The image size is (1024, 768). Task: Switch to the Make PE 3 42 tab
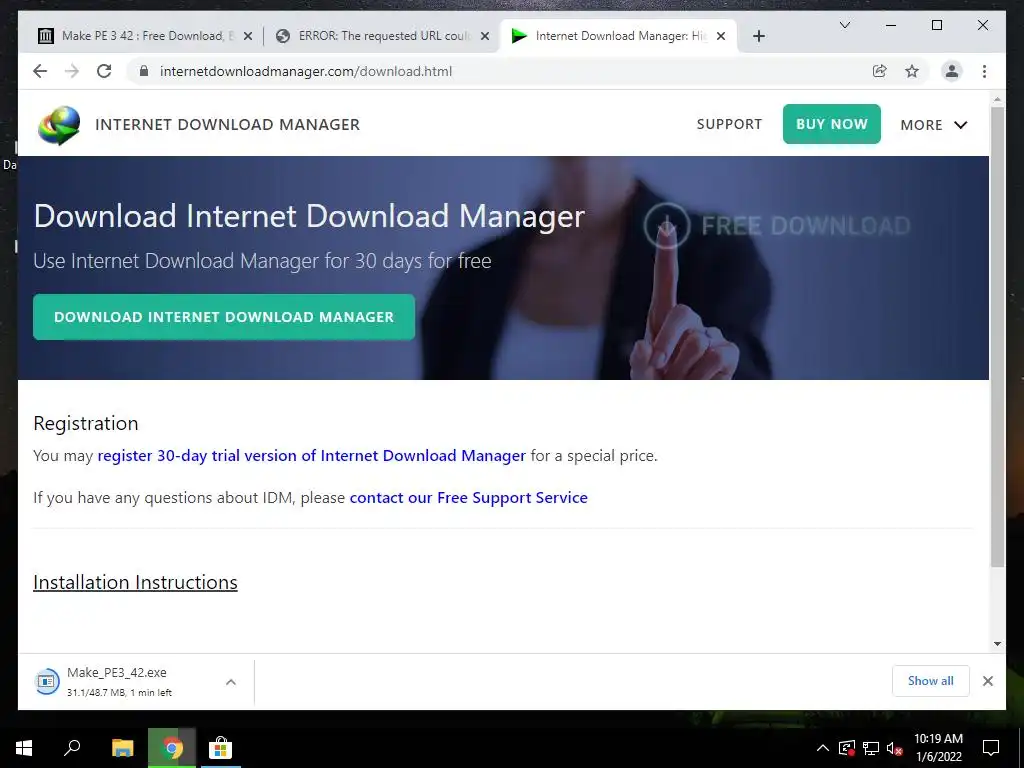point(144,36)
